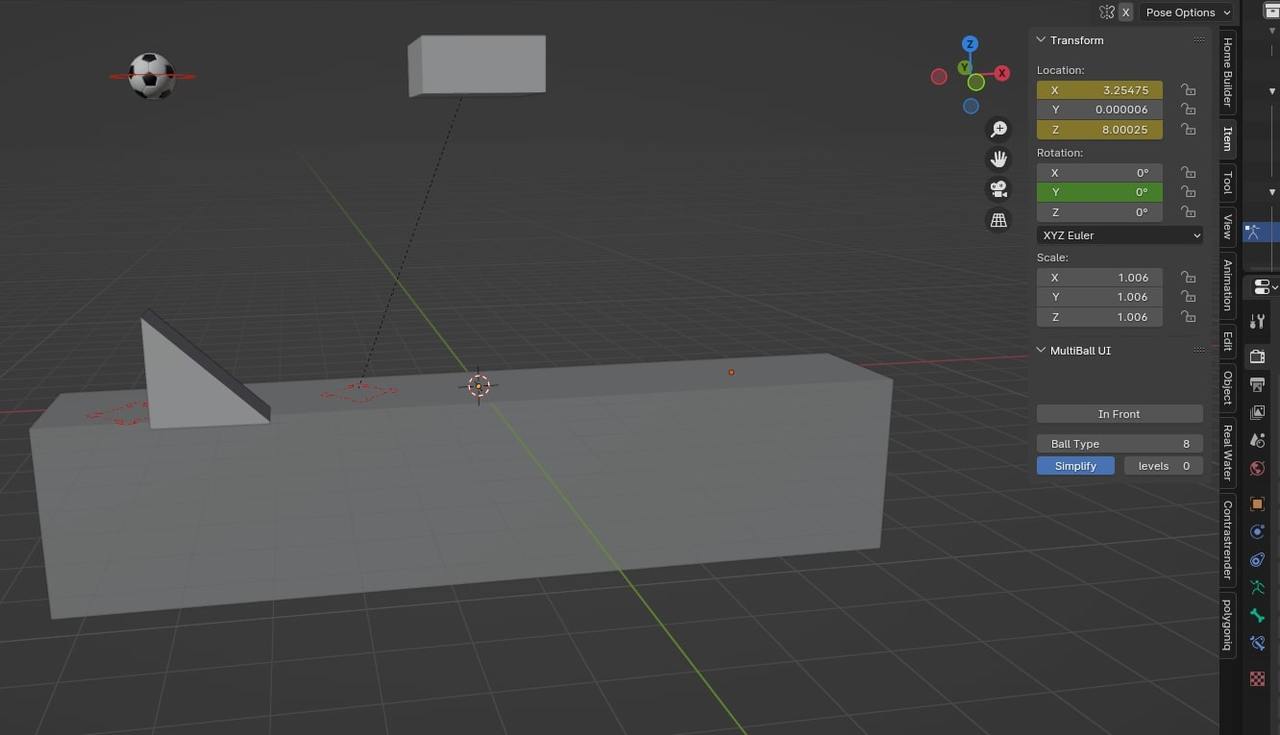Toggle the Y-rotation lock icon
Viewport: 1280px width, 735px height.
pyautogui.click(x=1188, y=192)
